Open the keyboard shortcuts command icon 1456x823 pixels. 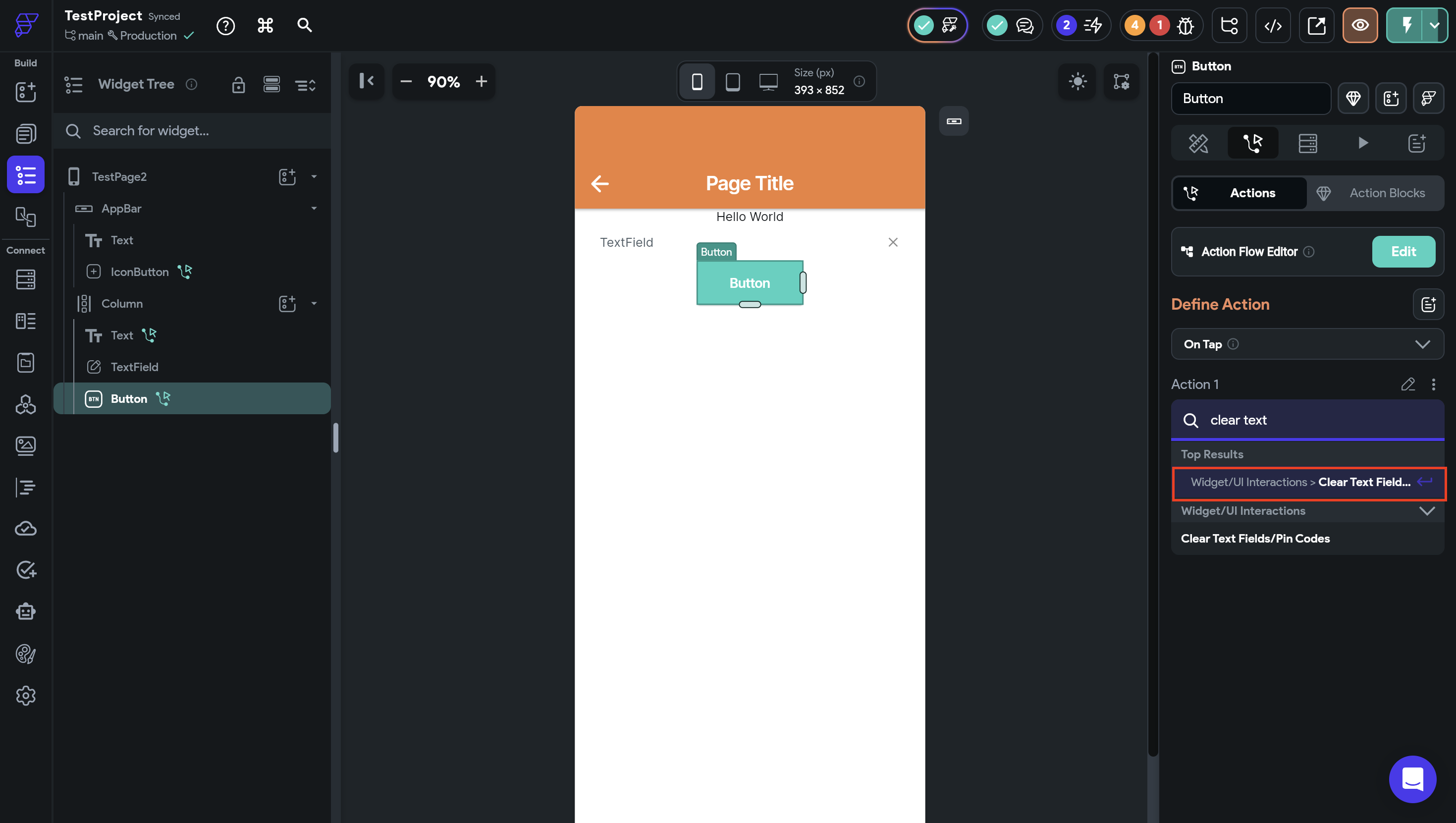point(265,25)
